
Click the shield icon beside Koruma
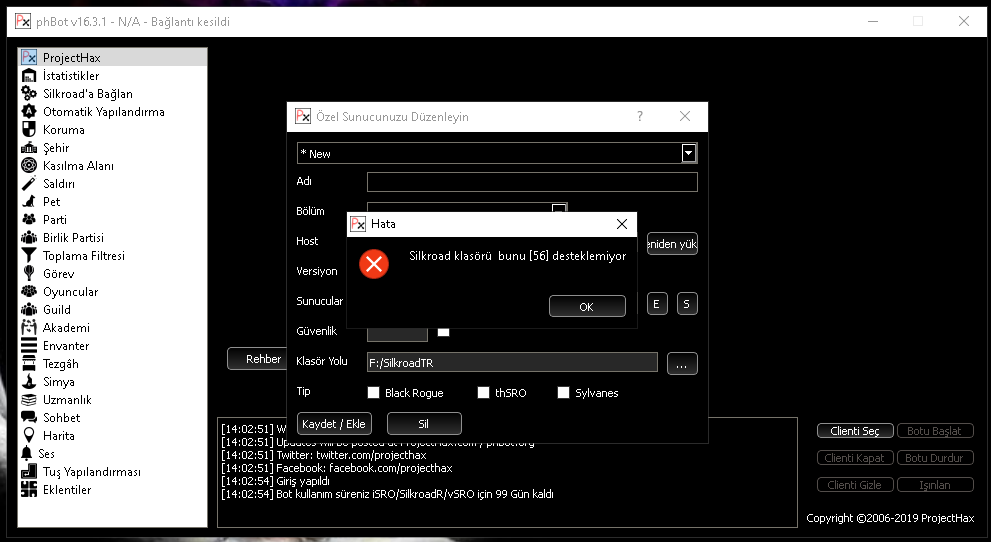coord(29,130)
